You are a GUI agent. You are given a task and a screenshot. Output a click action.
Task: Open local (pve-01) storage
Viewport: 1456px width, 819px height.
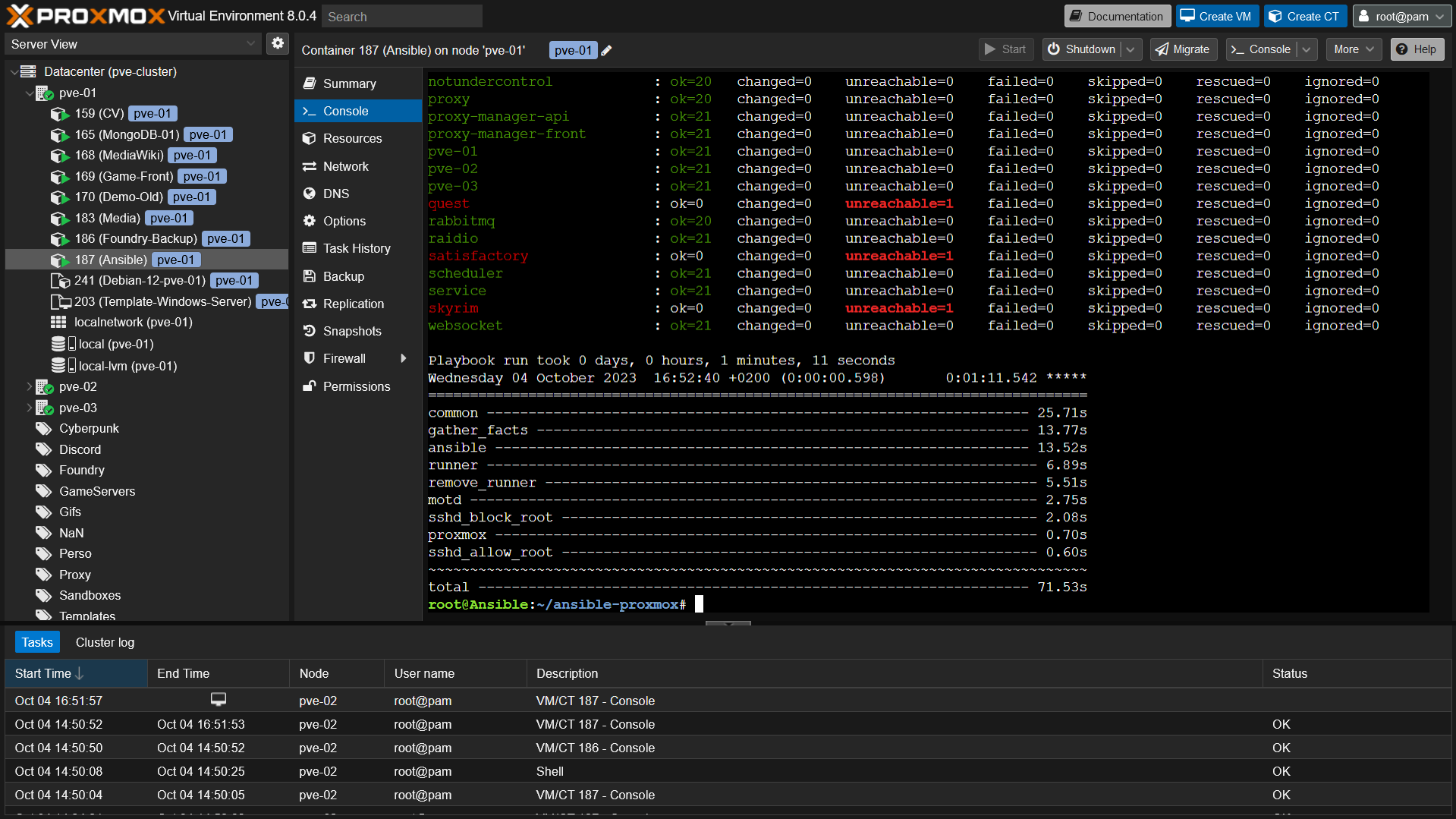pos(116,344)
